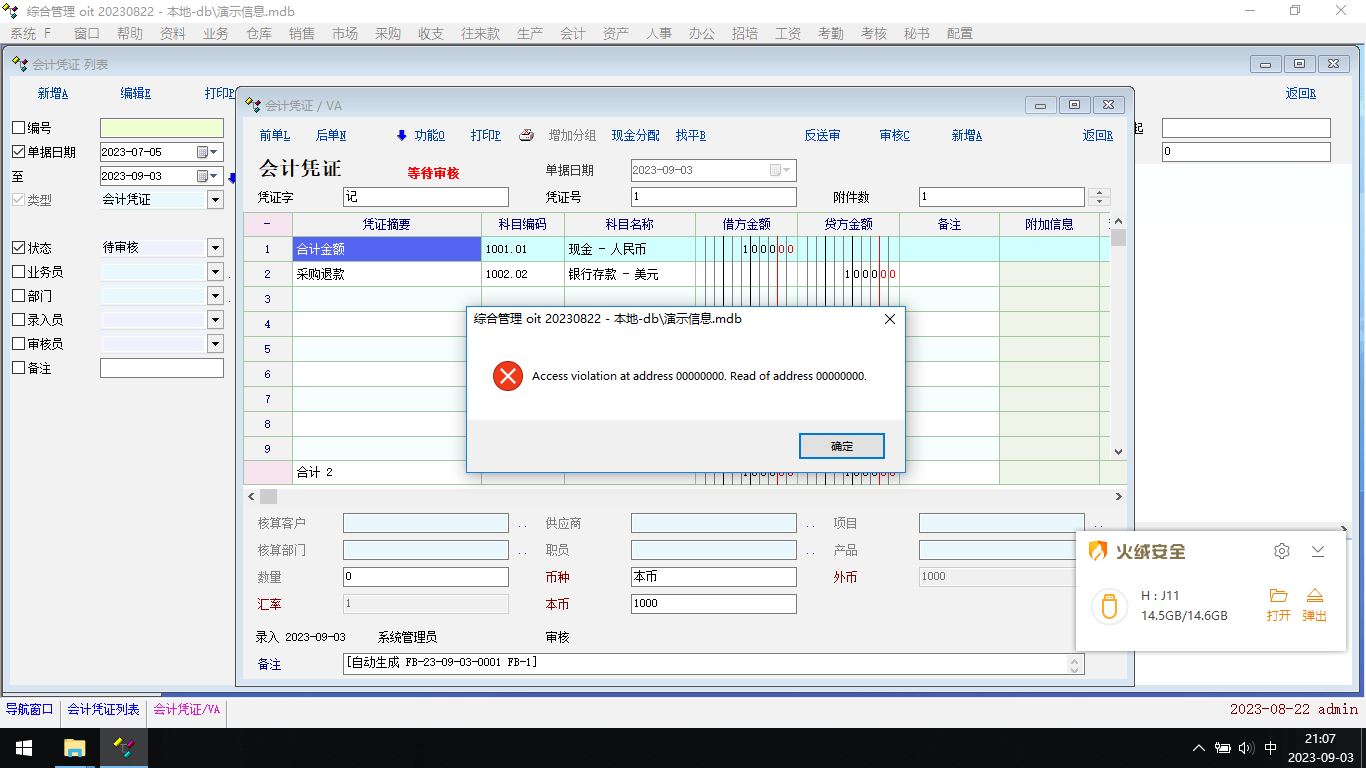Screen dimensions: 1366x768
Task: Uncheck the 状态 filter checkbox
Action: point(18,248)
